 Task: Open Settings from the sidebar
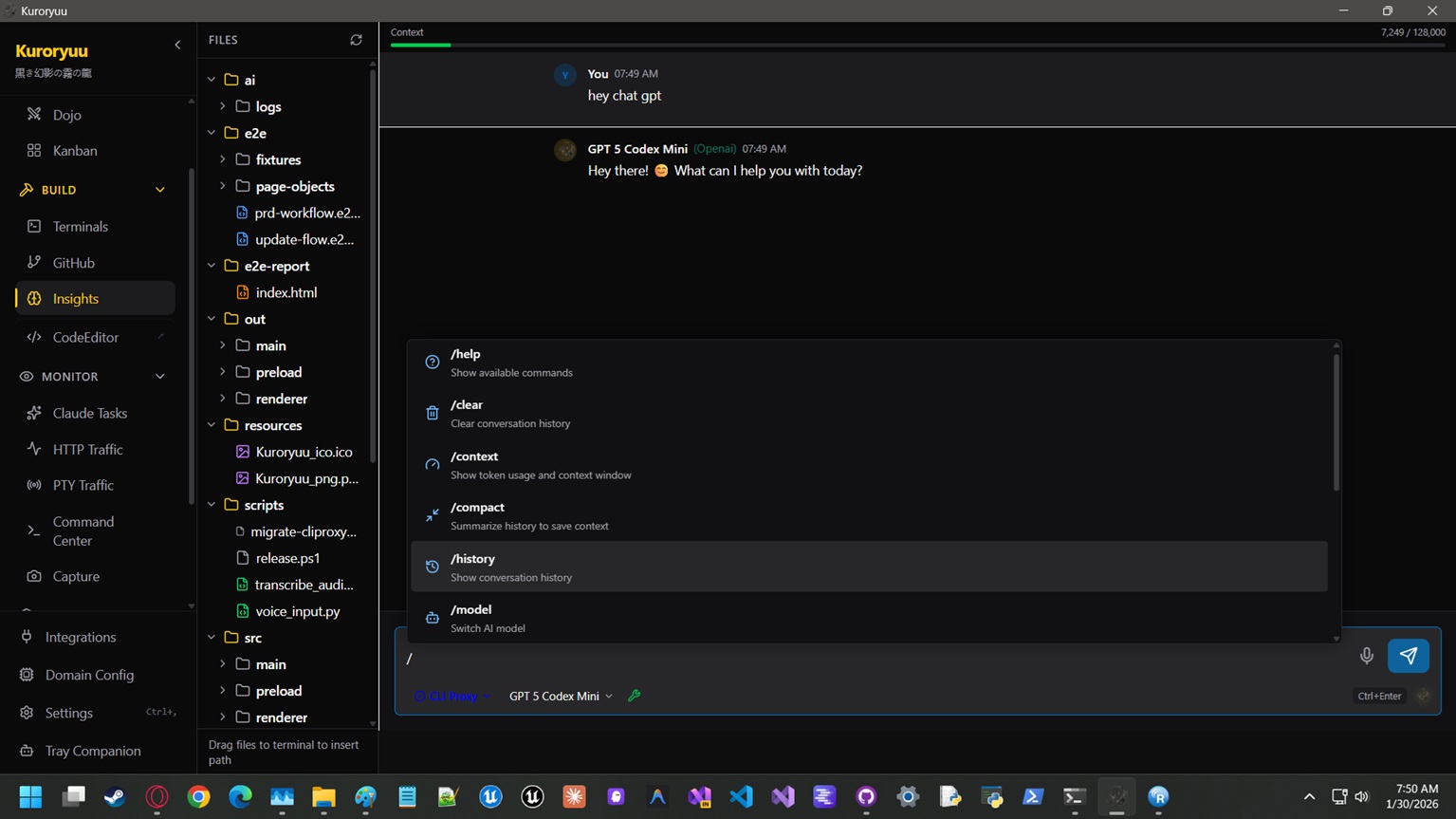(x=68, y=713)
